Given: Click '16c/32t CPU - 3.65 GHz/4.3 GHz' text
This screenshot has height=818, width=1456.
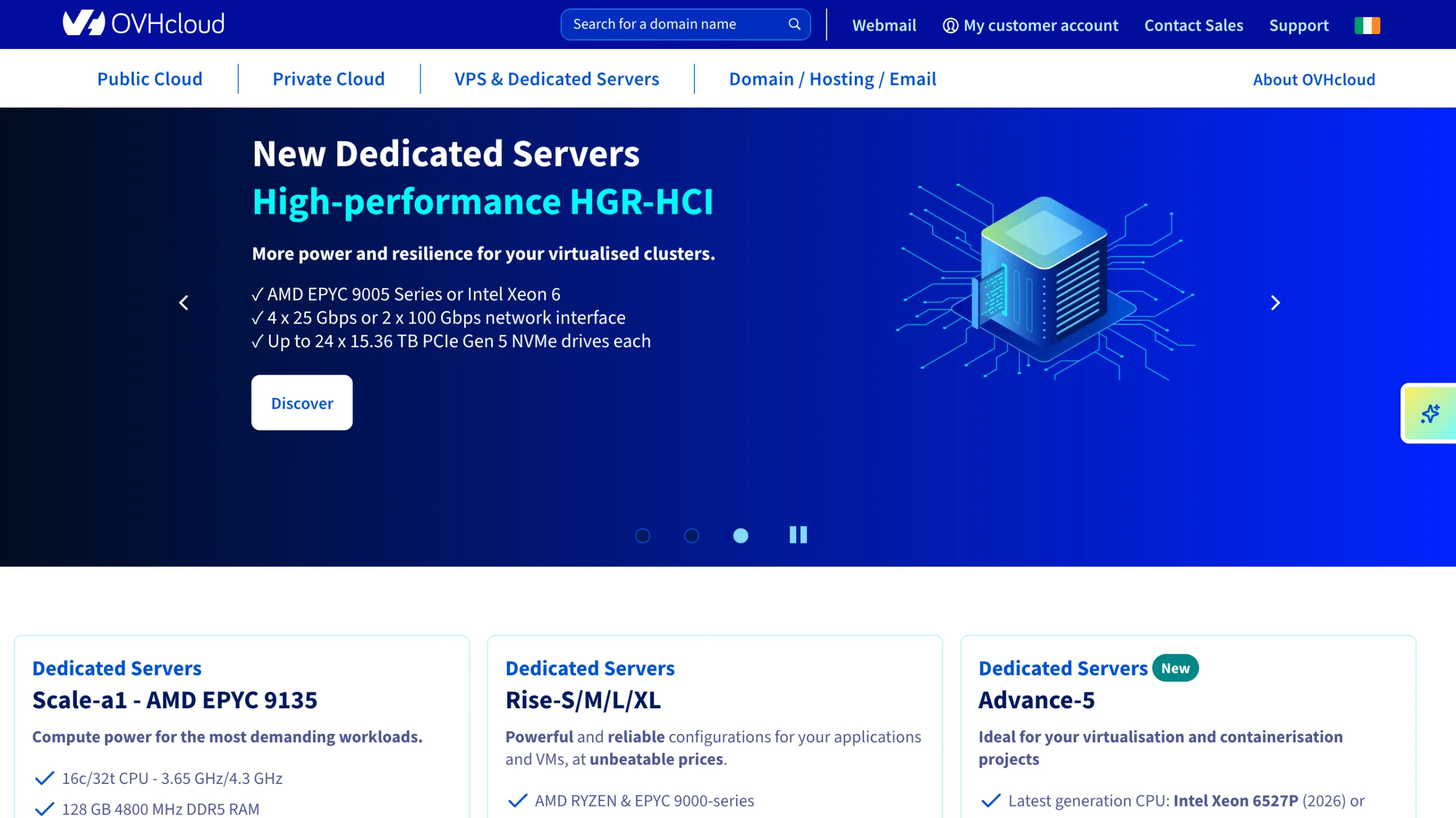Looking at the screenshot, I should point(172,778).
